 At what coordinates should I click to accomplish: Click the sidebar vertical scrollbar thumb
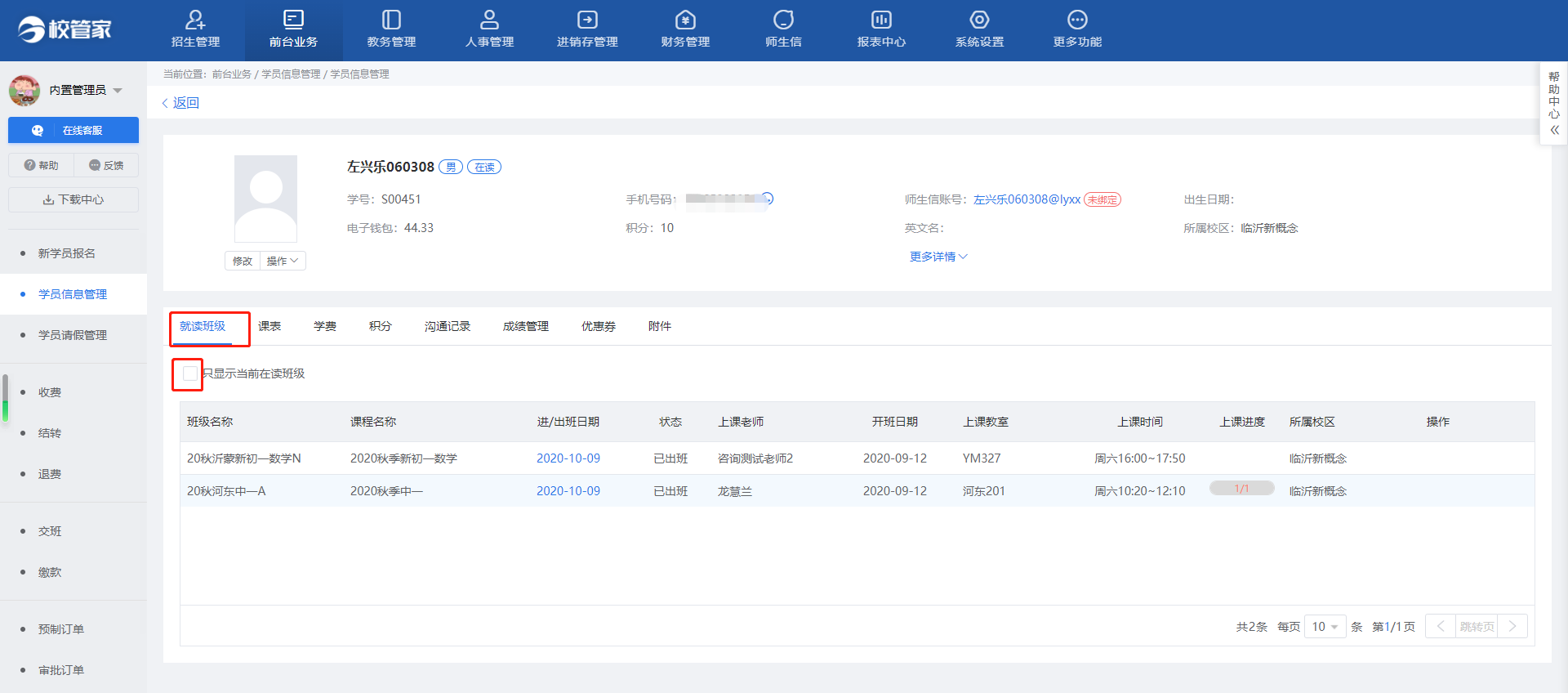[5, 398]
